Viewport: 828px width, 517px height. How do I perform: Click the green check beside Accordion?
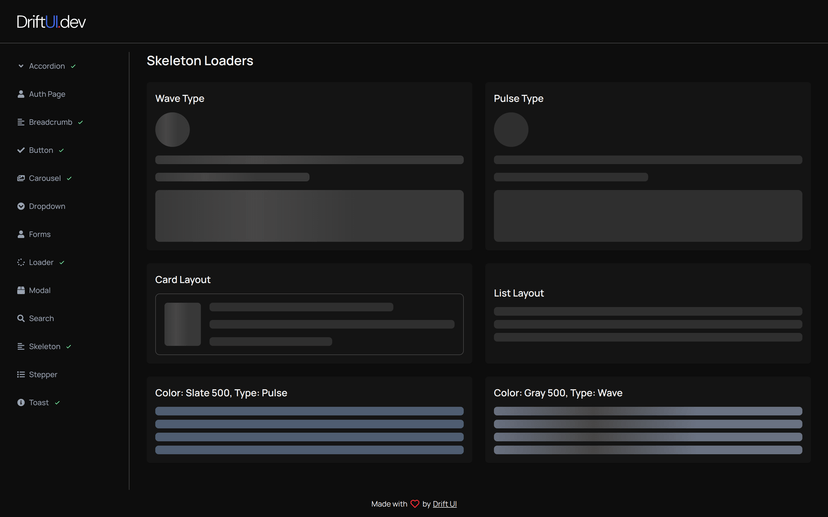tap(73, 66)
